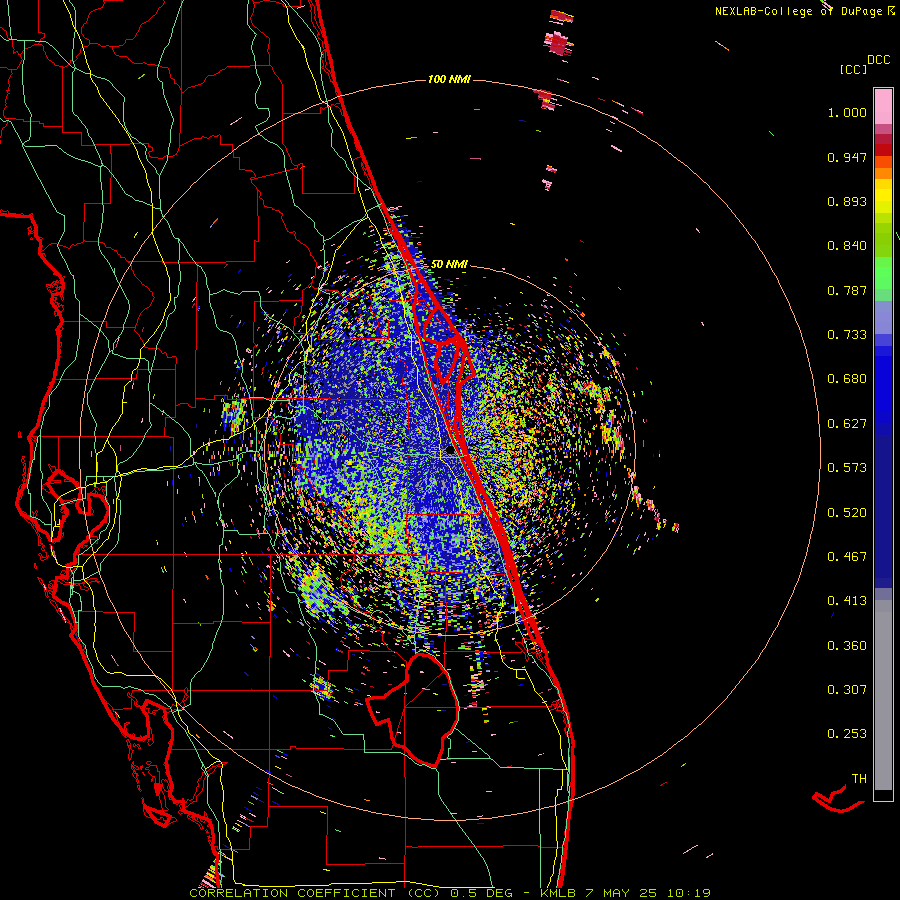This screenshot has height=900, width=900.
Task: Select the 1.000 scale value
Action: pyautogui.click(x=847, y=112)
